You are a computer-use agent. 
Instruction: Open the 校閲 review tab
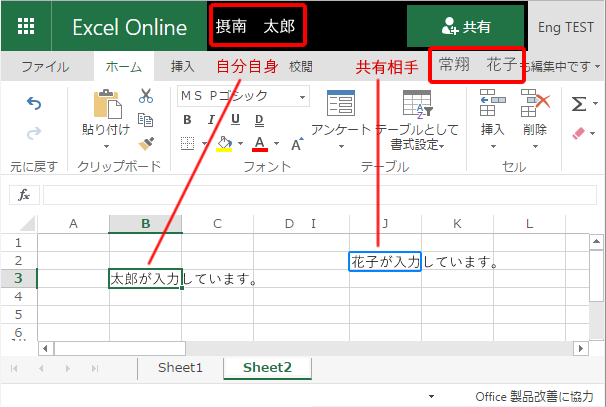click(301, 66)
